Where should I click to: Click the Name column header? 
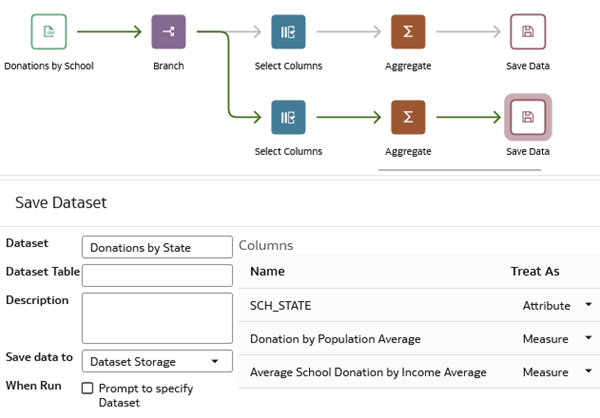click(x=267, y=271)
